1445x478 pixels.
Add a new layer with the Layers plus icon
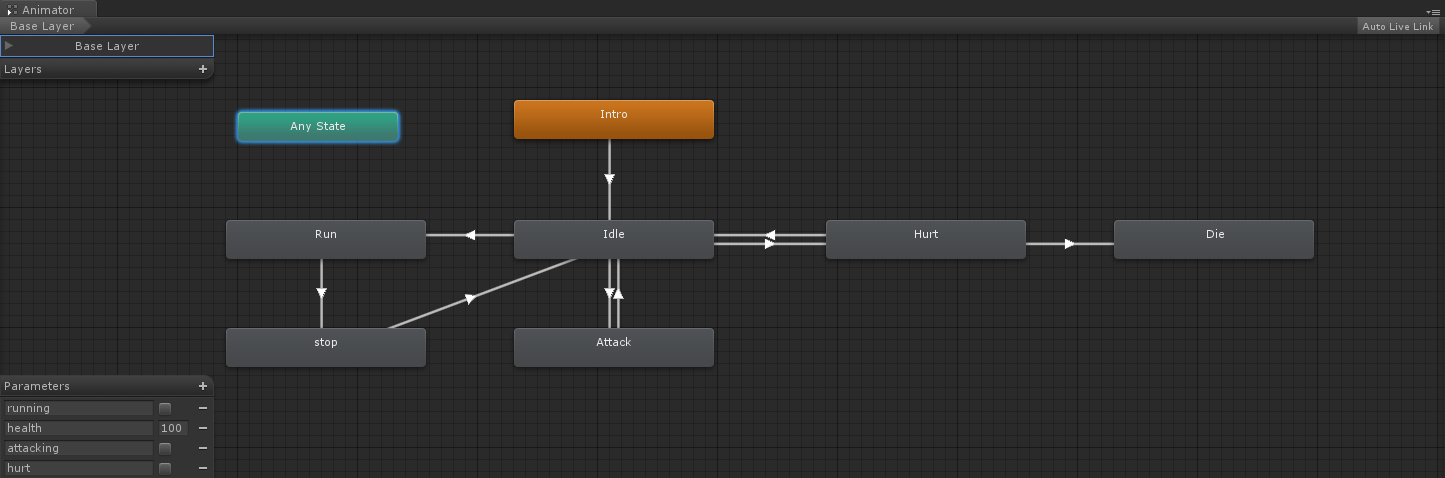[203, 69]
